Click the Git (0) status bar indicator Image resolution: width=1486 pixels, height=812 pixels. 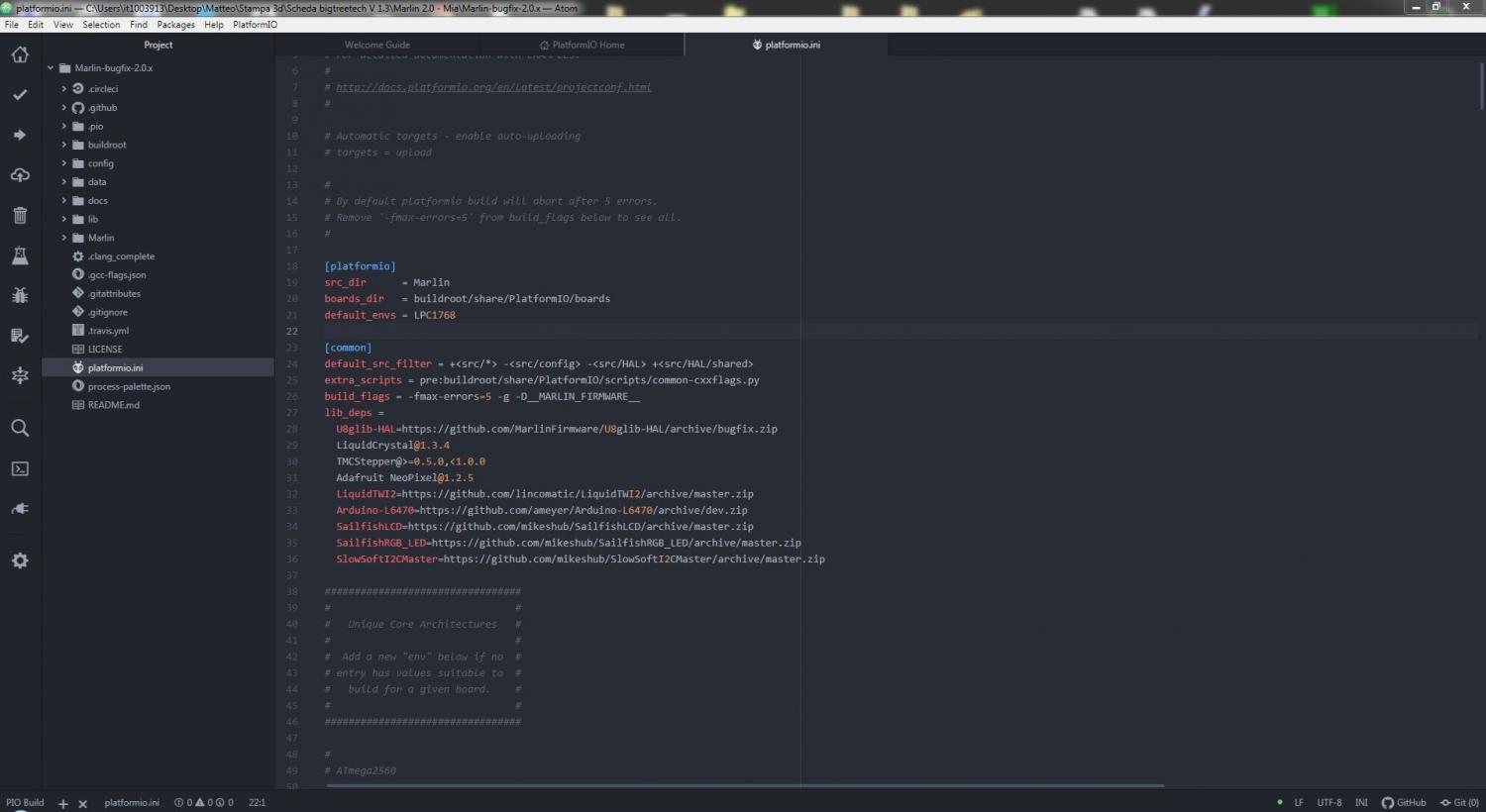(1459, 802)
